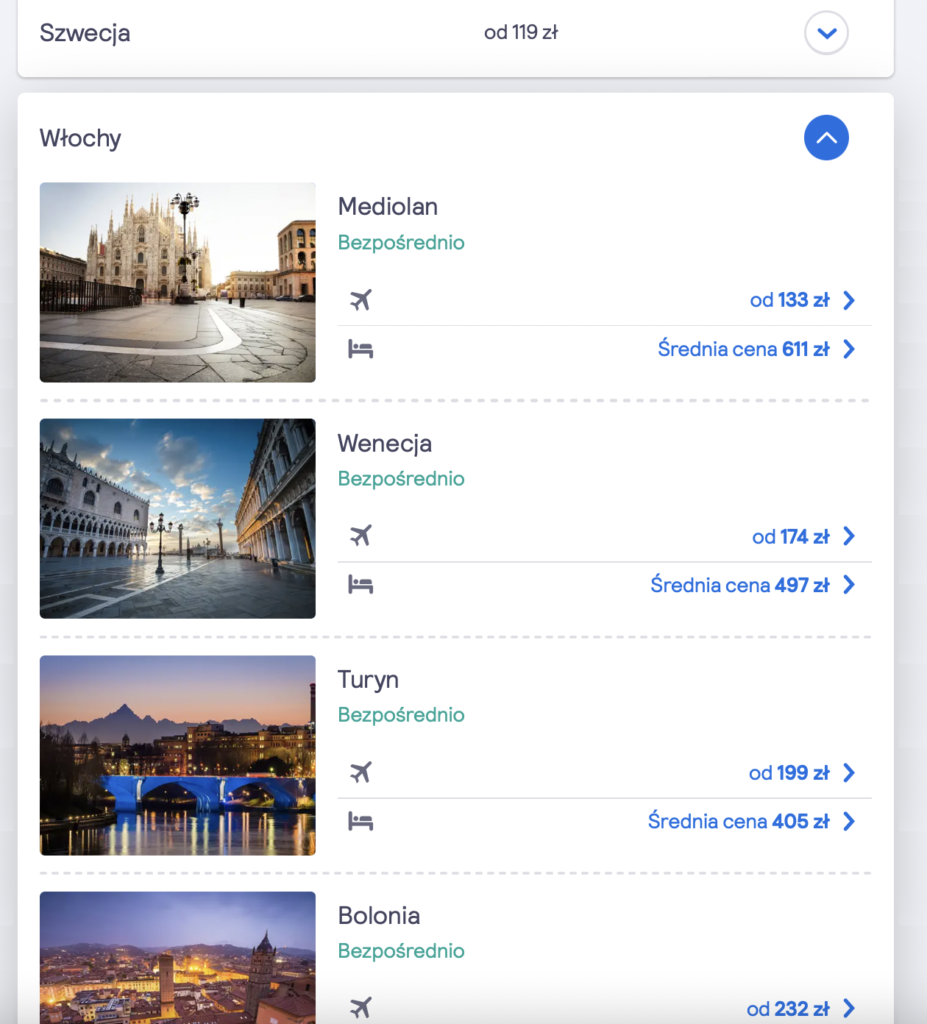Viewport: 927px width, 1024px height.
Task: Expand the Szwecja destinations section
Action: point(826,33)
